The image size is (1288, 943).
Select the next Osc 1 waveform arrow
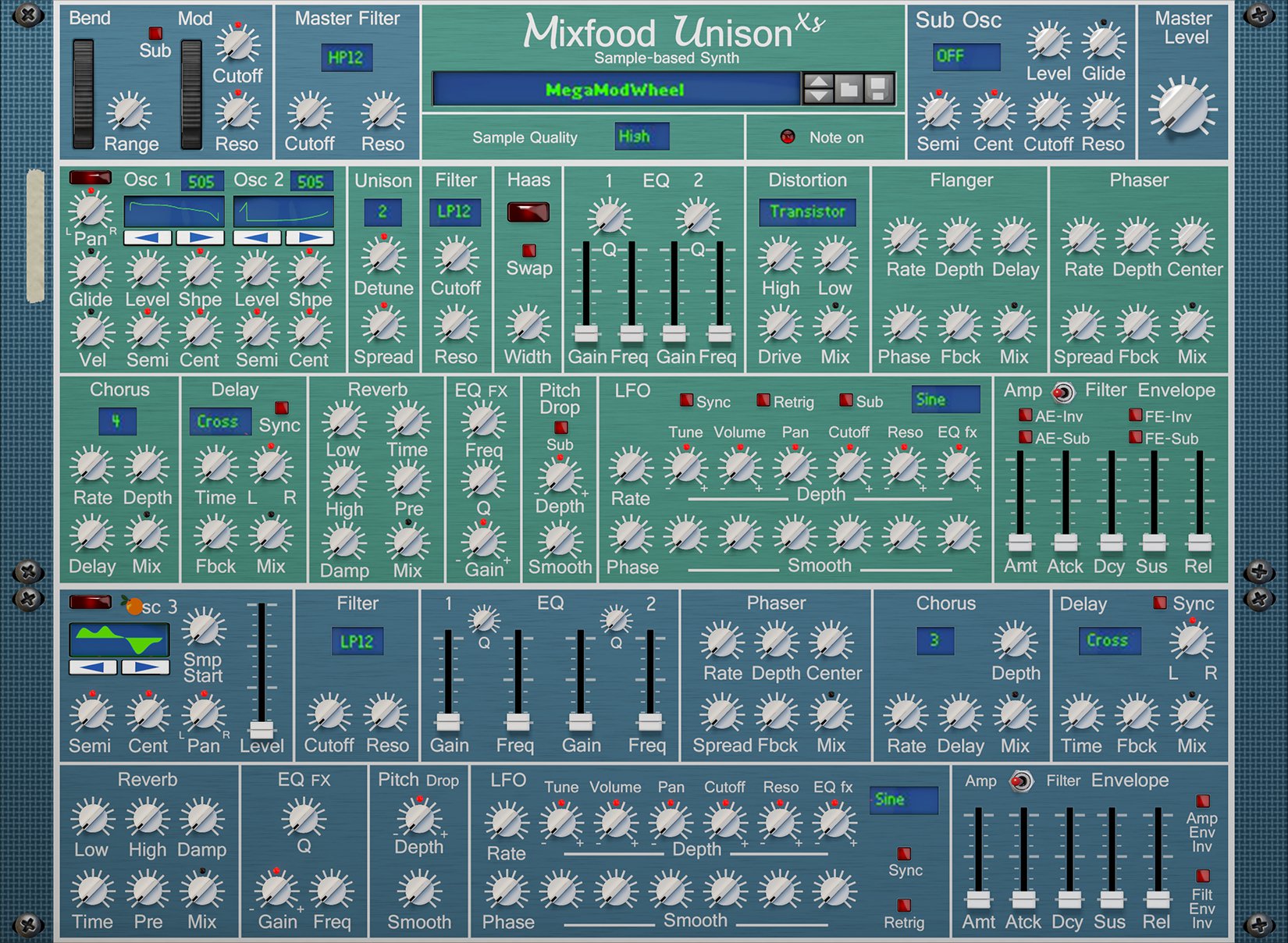(200, 237)
